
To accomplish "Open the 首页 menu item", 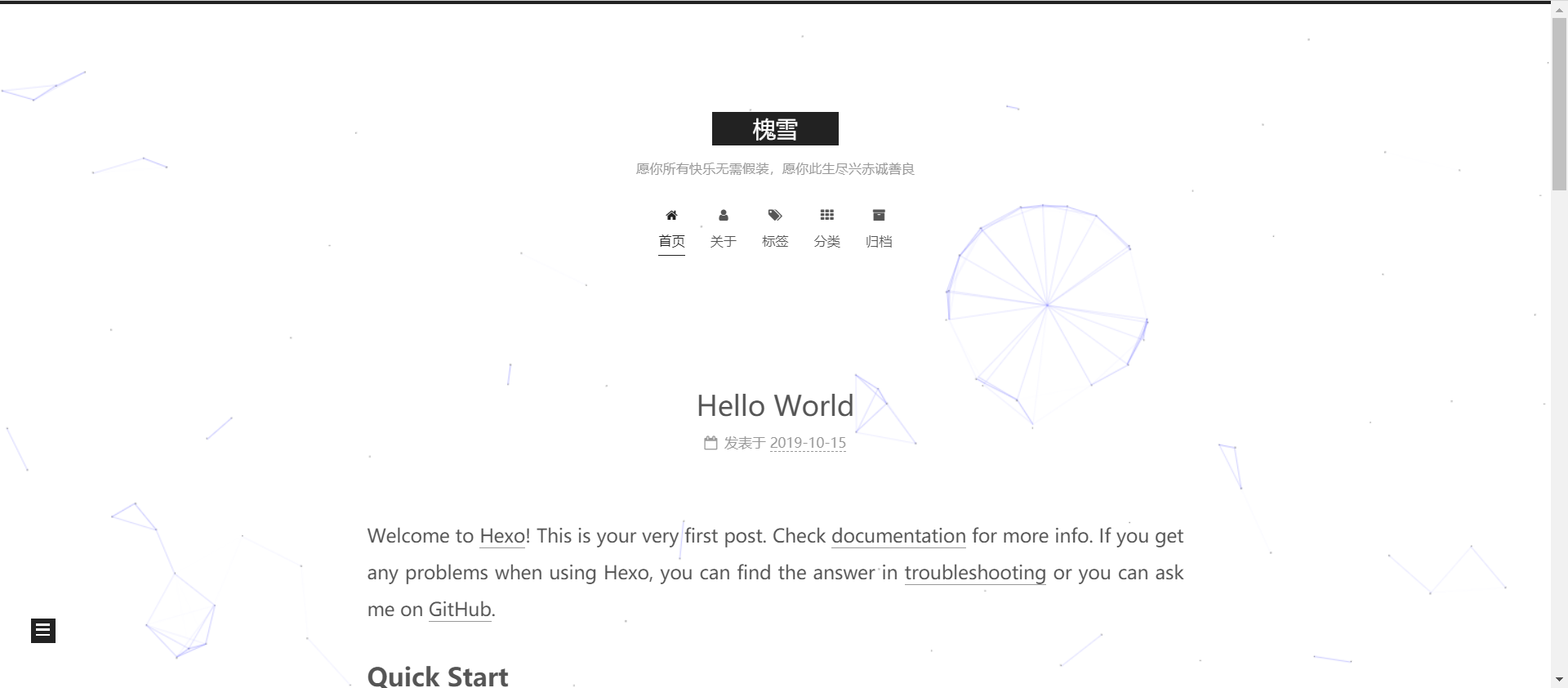I will click(671, 241).
